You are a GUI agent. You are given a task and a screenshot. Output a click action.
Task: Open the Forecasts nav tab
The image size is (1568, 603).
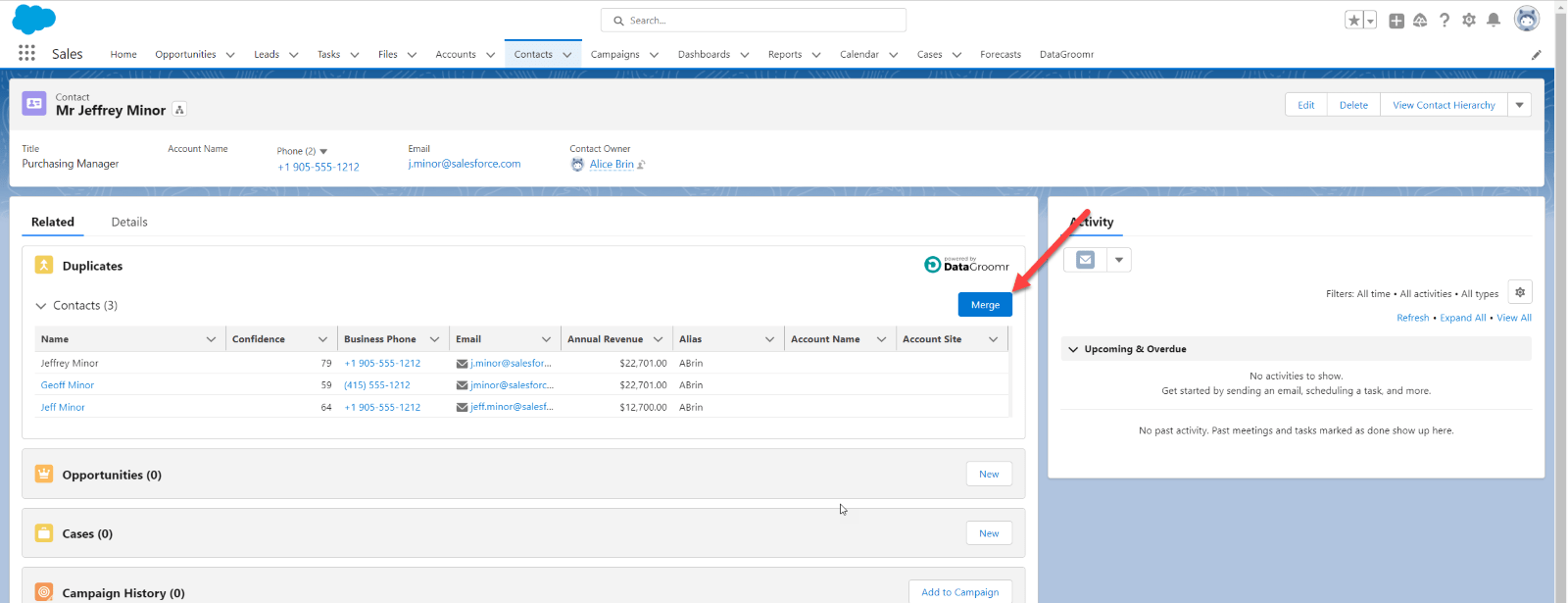[x=1001, y=55]
